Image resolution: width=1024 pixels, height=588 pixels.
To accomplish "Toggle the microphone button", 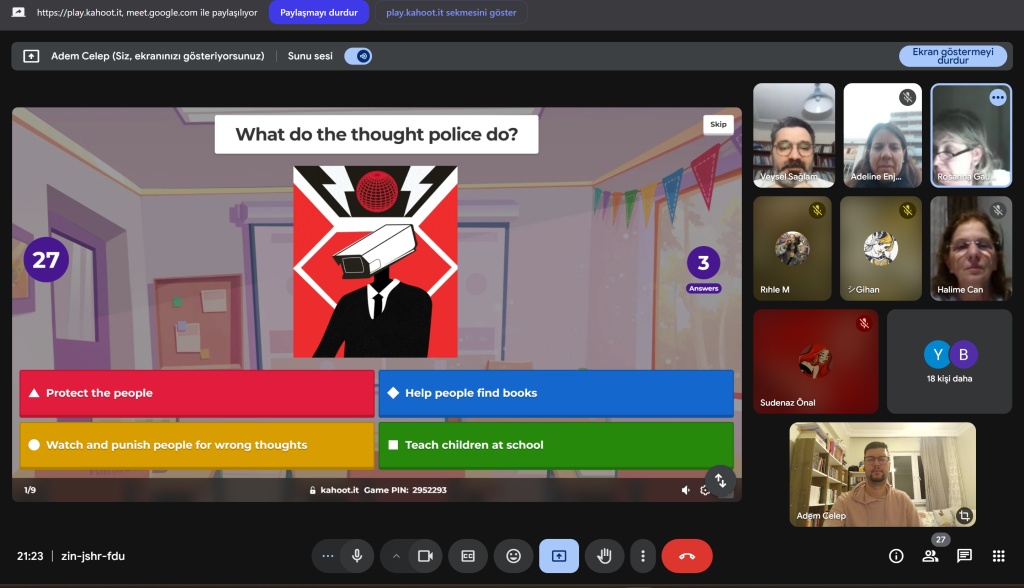I will click(x=357, y=556).
